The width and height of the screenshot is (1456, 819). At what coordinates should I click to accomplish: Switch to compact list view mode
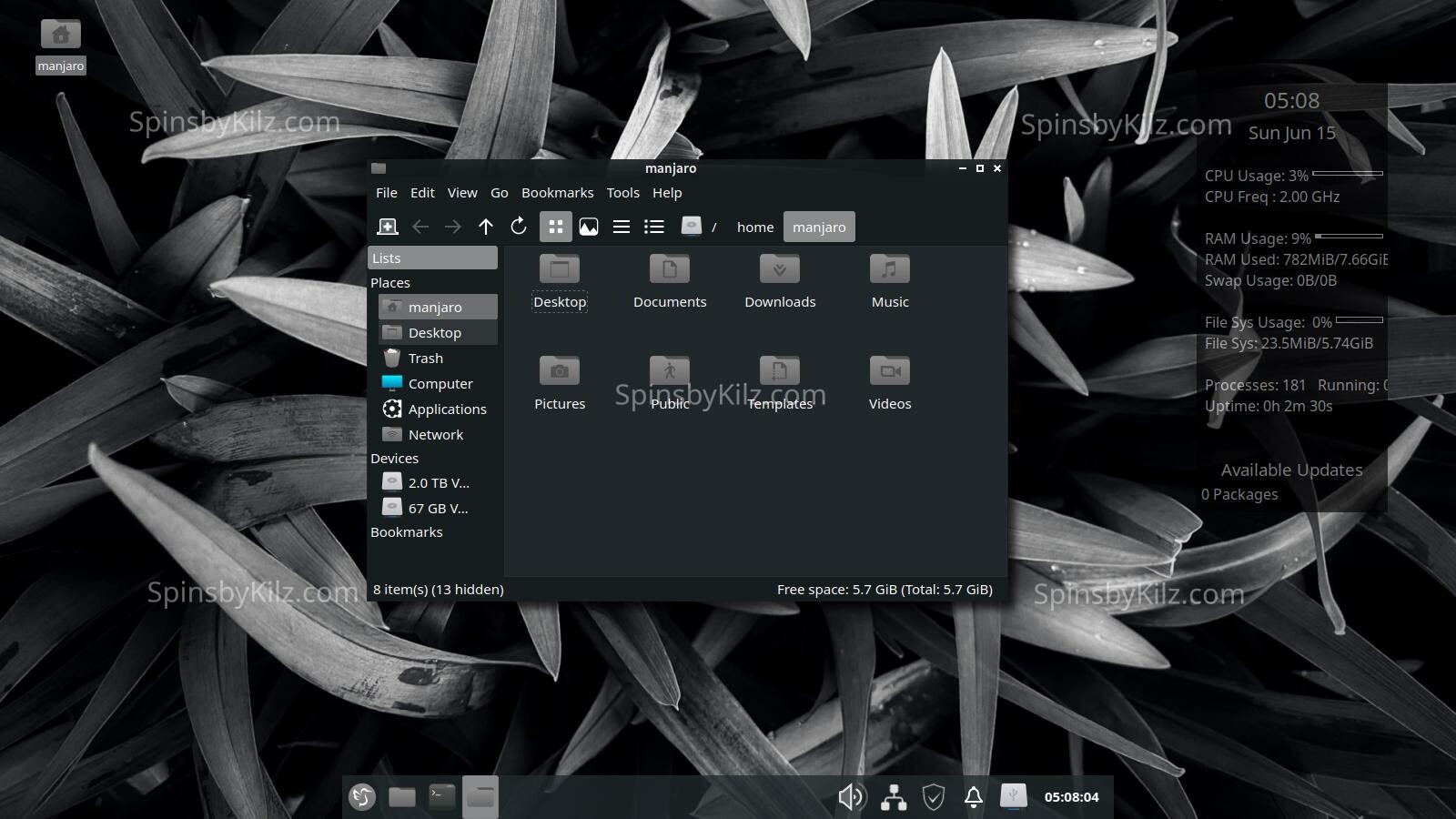click(622, 227)
